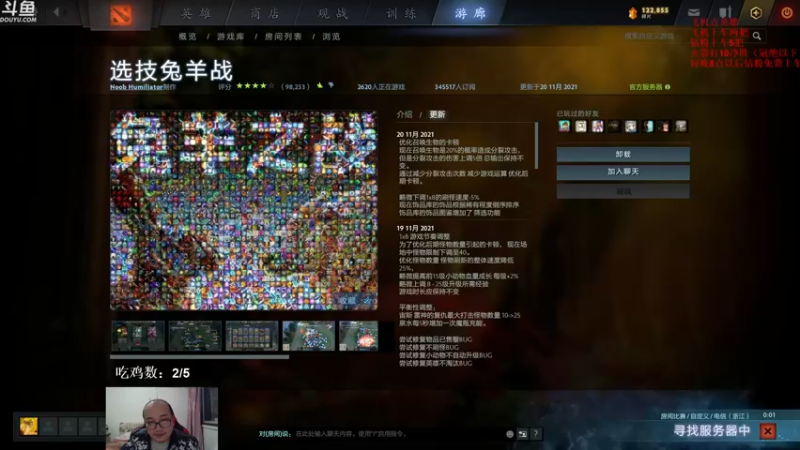Click Noob Humiliator author link

click(x=136, y=87)
